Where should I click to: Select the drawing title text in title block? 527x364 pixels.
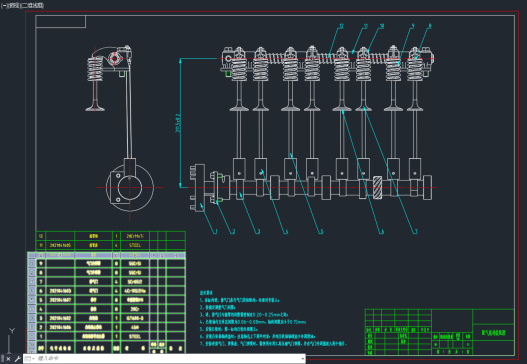pos(493,333)
